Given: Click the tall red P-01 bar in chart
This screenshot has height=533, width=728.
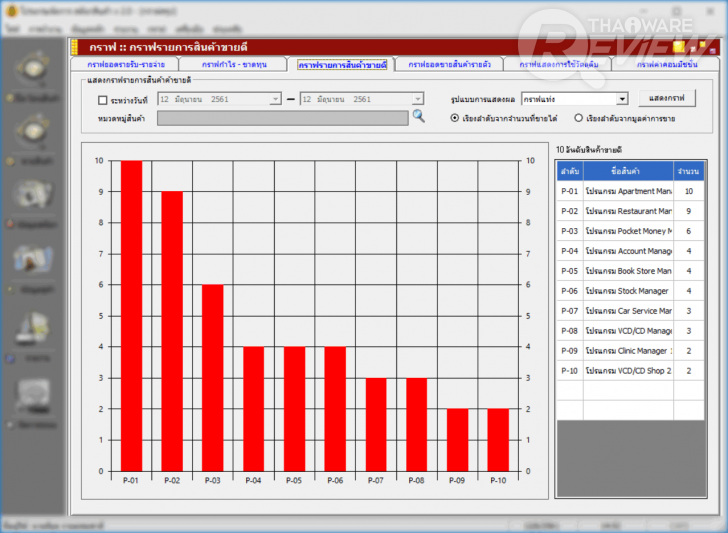Looking at the screenshot, I should (131, 315).
